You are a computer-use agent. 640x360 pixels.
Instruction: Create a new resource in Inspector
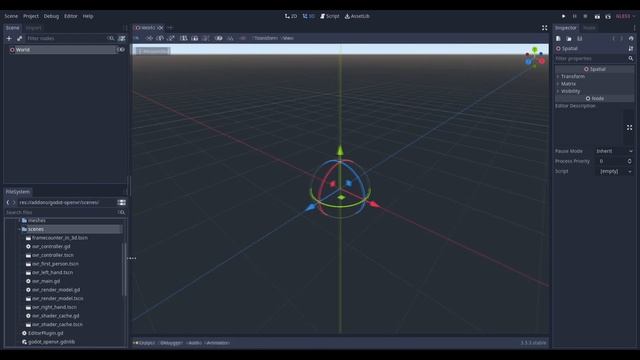click(x=558, y=38)
